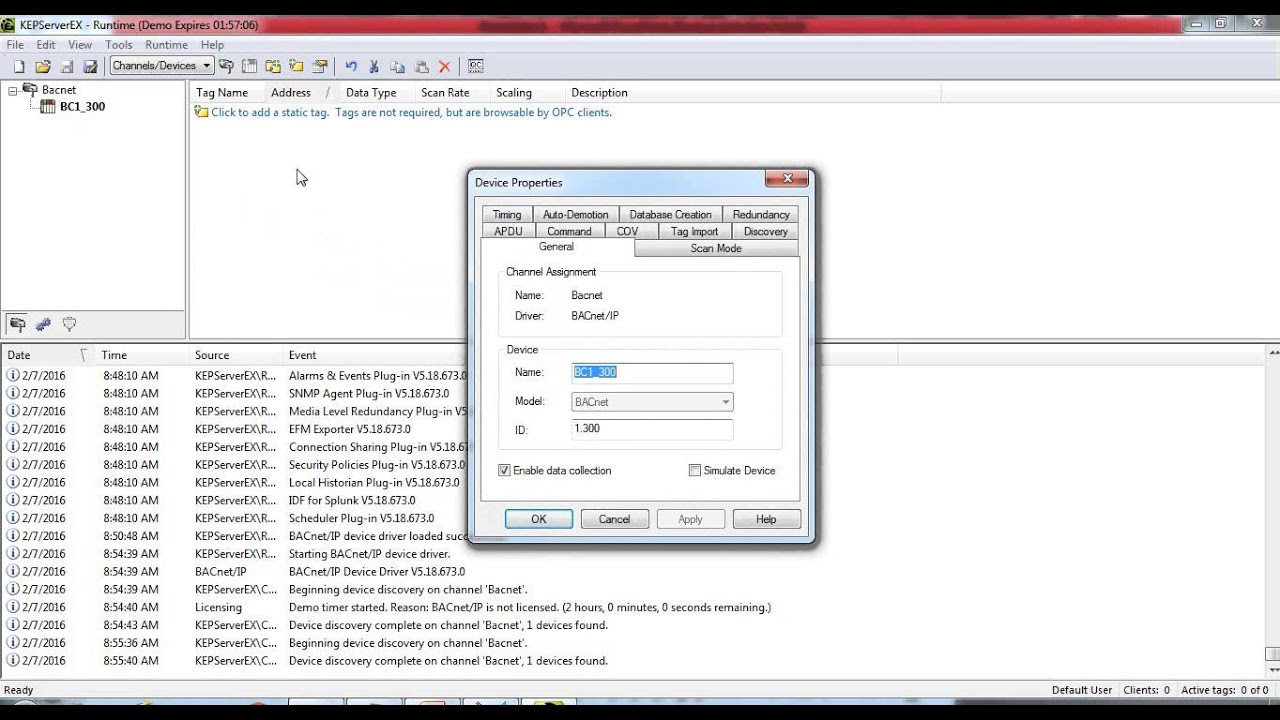The height and width of the screenshot is (720, 1280).
Task: Click Default User in status bar
Action: [1082, 690]
